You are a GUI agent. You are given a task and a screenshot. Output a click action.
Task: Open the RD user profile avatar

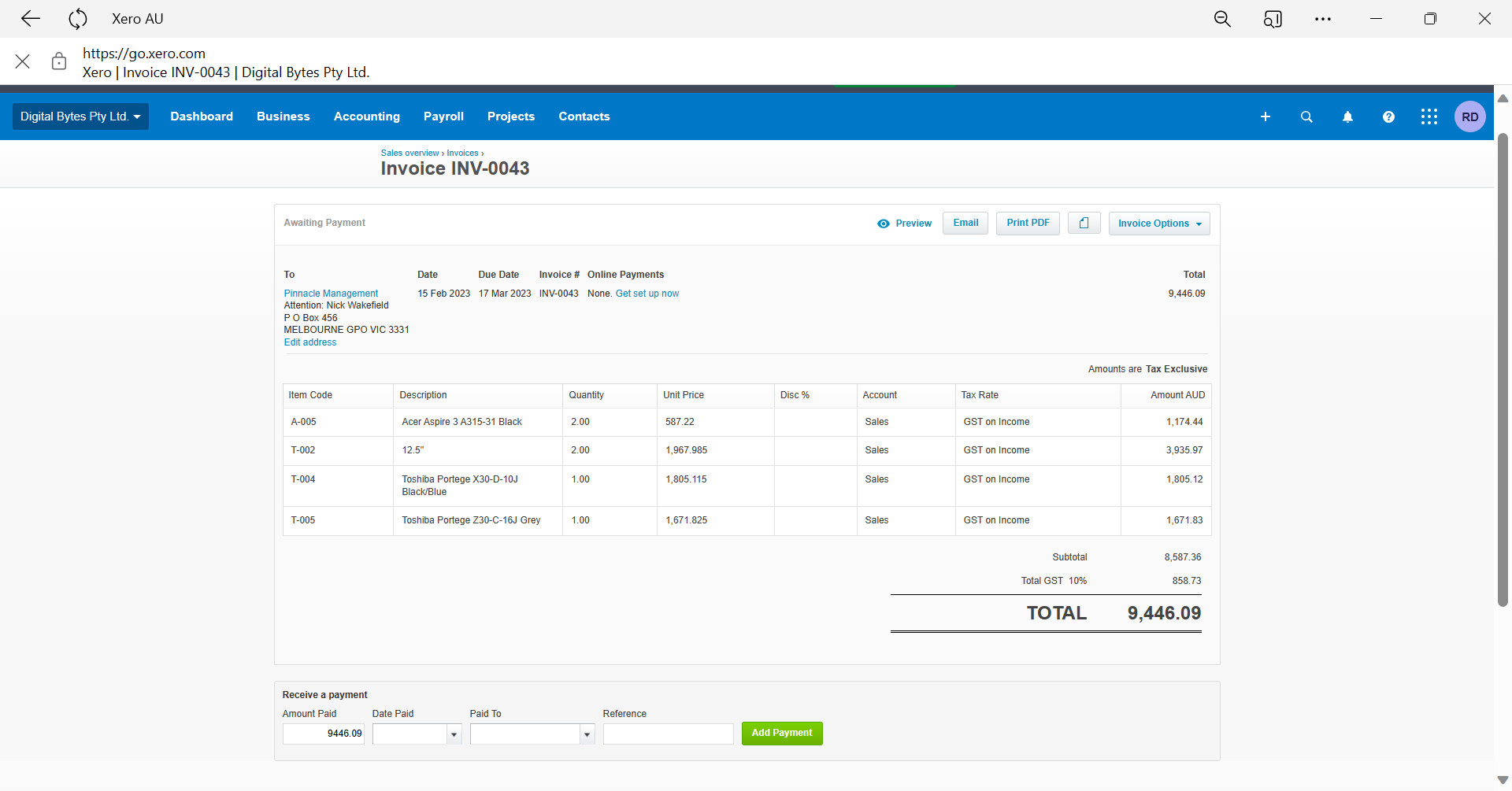[1470, 116]
